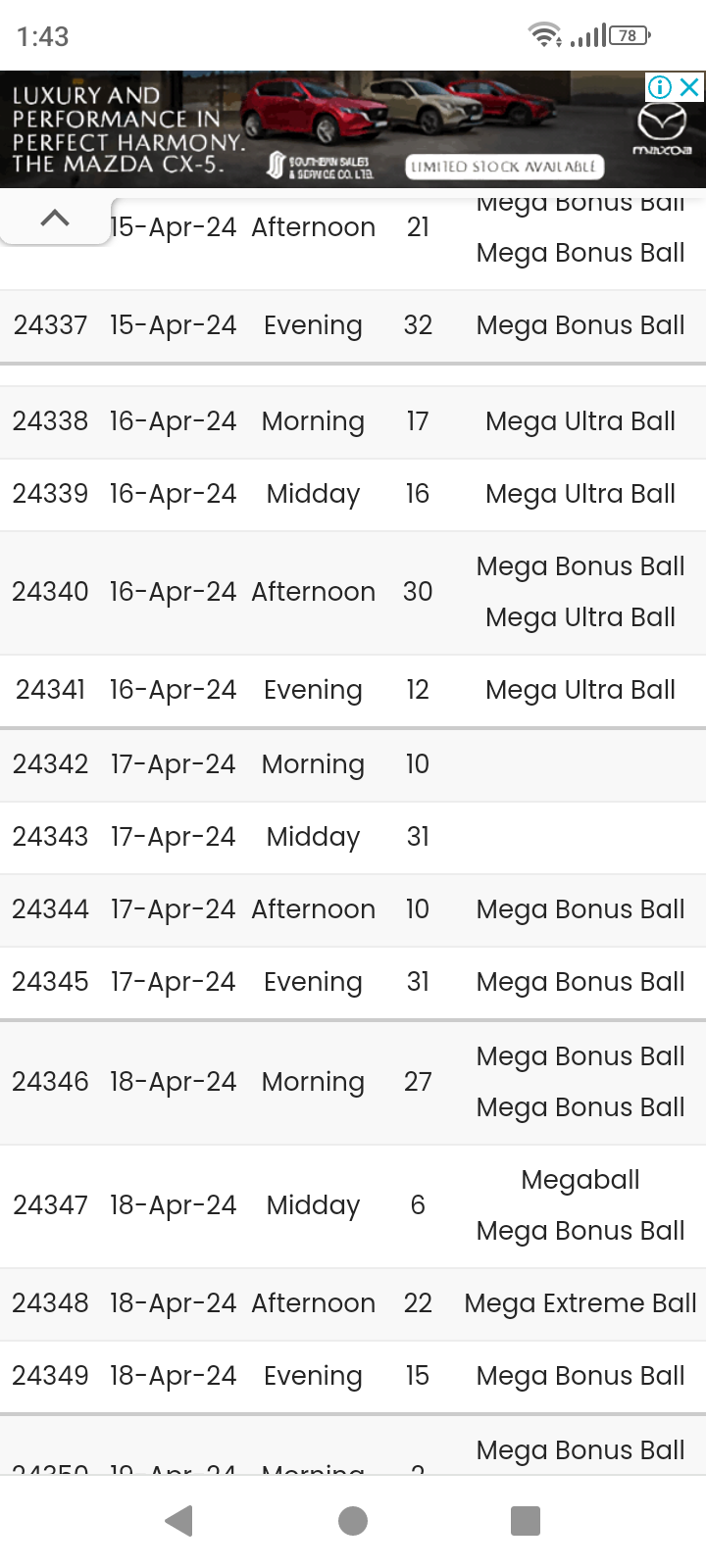Tap the Mazda logo in ad

pos(662,129)
